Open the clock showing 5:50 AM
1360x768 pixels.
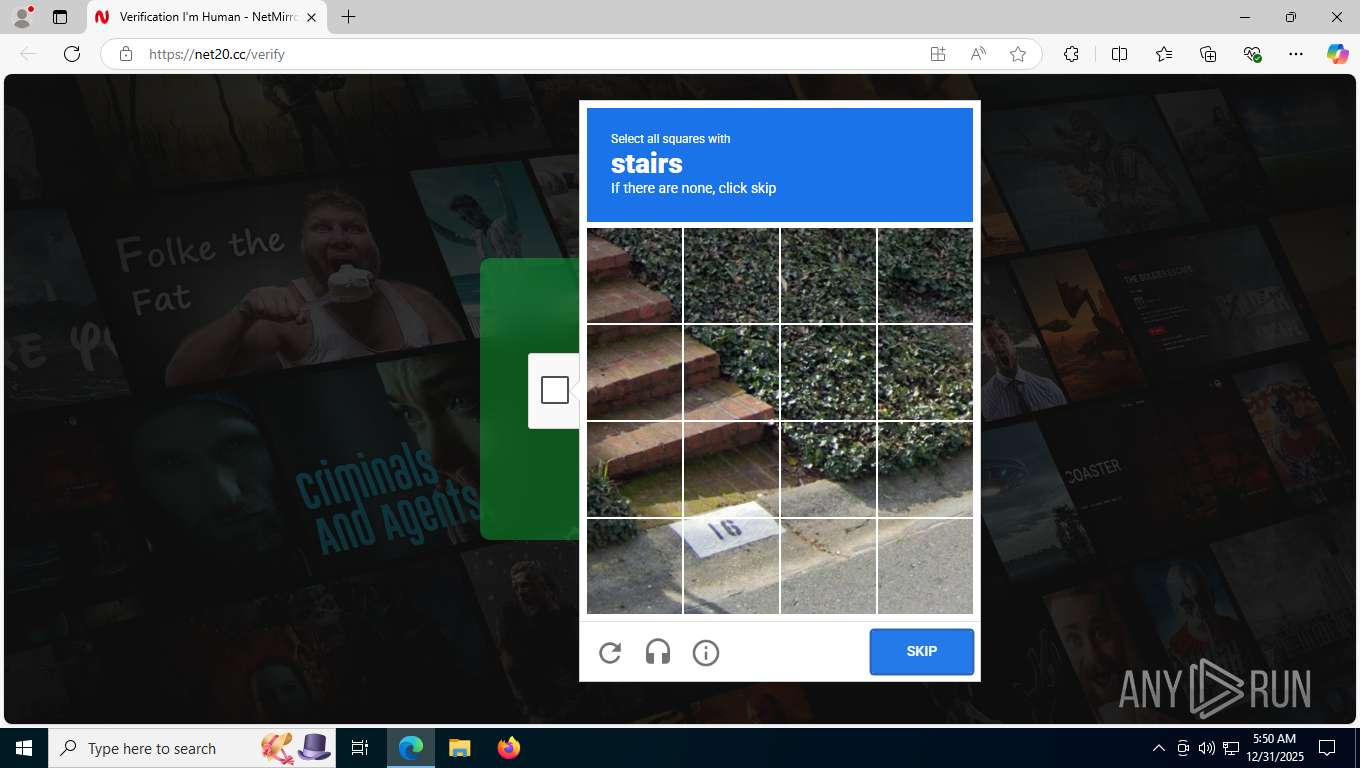point(1274,748)
